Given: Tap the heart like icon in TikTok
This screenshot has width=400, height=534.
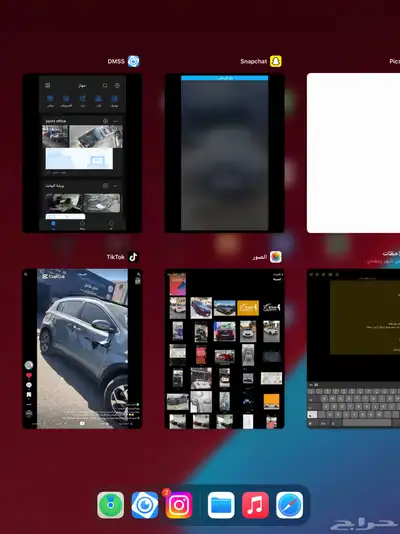Looking at the screenshot, I should pos(29,376).
